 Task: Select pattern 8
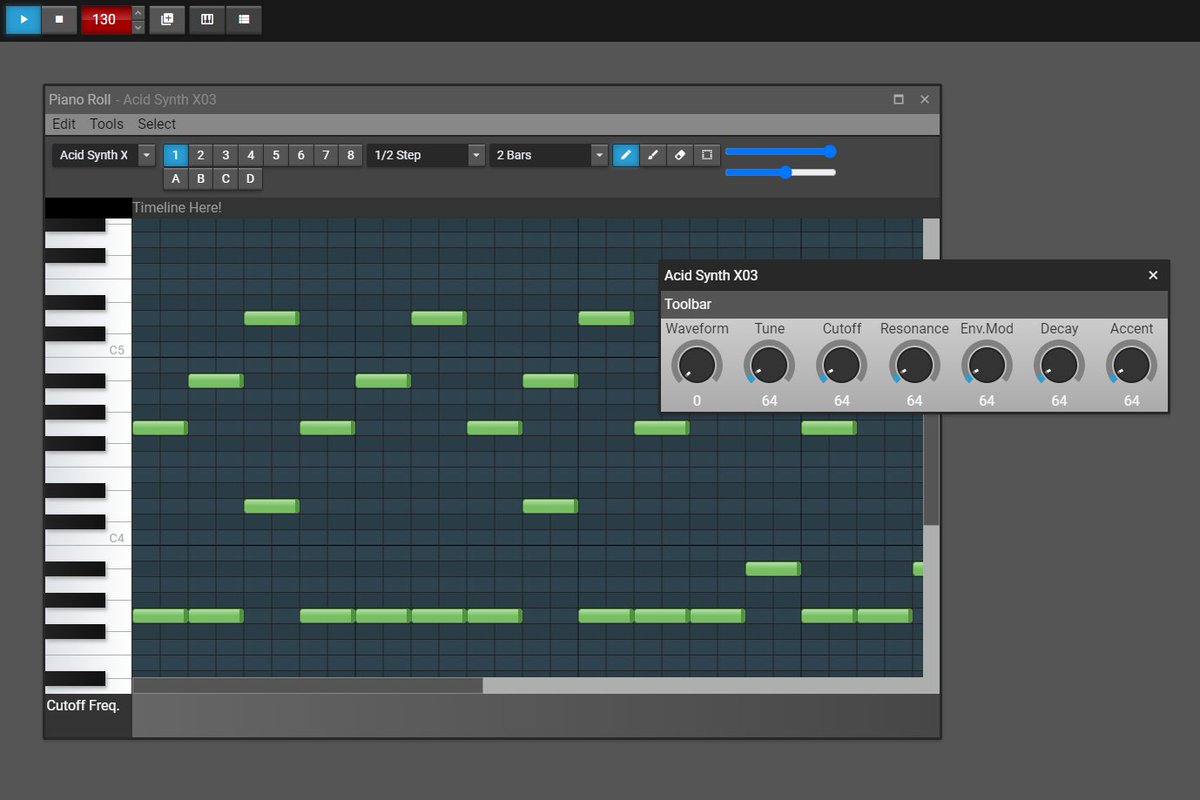(x=350, y=155)
